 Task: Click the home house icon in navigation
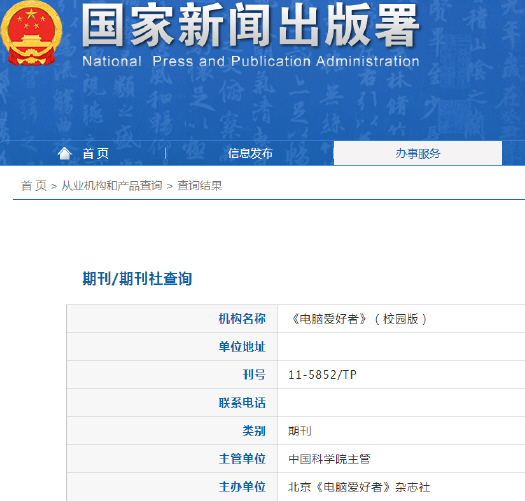(65, 154)
